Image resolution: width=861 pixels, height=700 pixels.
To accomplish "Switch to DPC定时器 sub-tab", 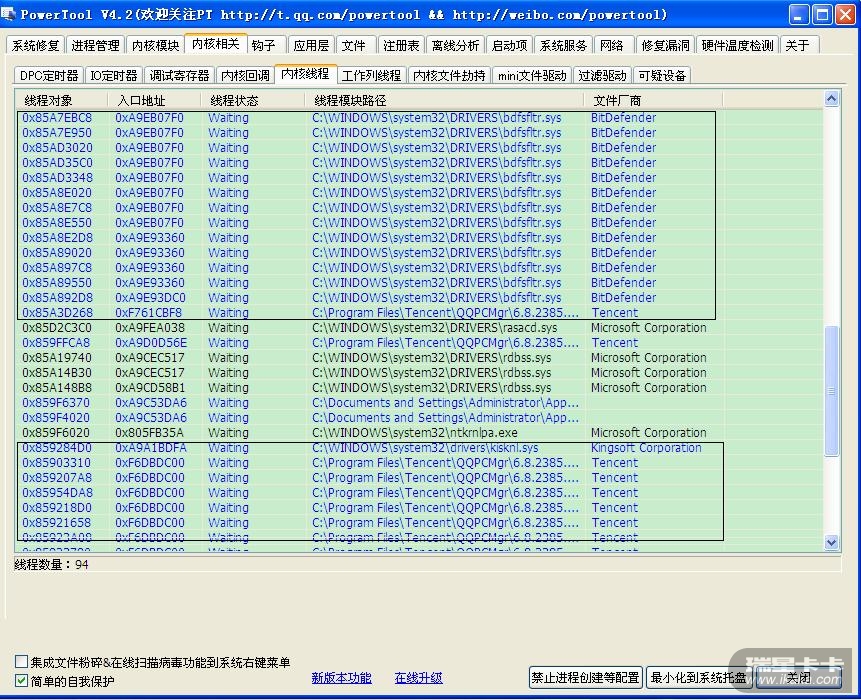I will [49, 76].
